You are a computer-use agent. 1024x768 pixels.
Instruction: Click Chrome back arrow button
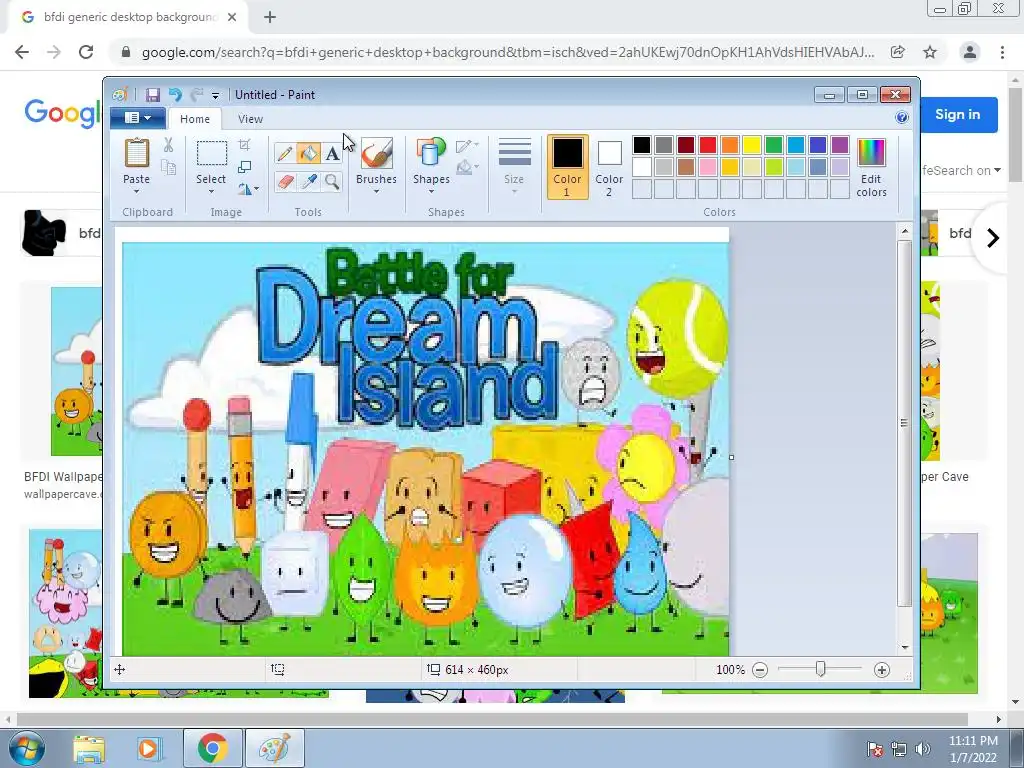point(22,52)
